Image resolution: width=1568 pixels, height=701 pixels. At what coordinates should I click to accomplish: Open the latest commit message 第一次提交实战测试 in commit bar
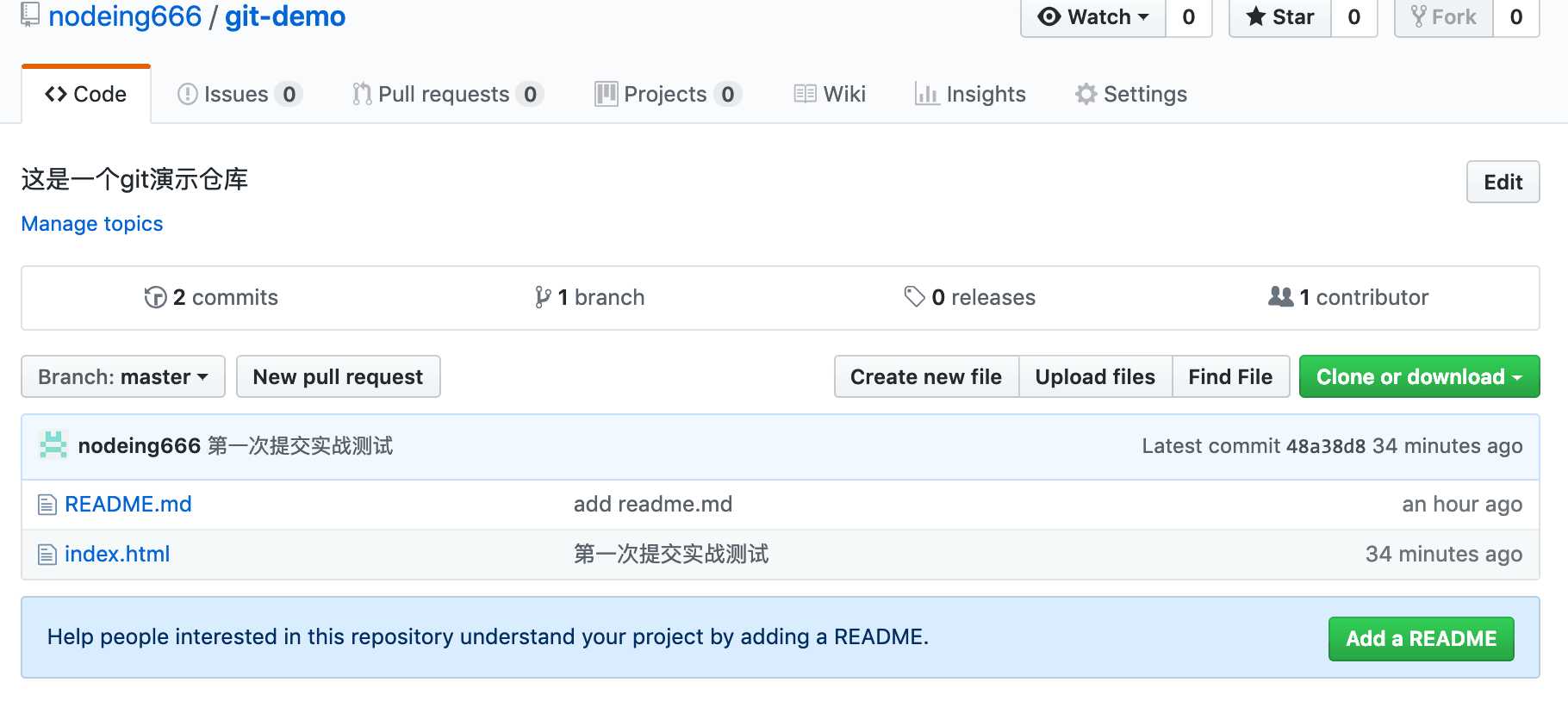click(300, 446)
